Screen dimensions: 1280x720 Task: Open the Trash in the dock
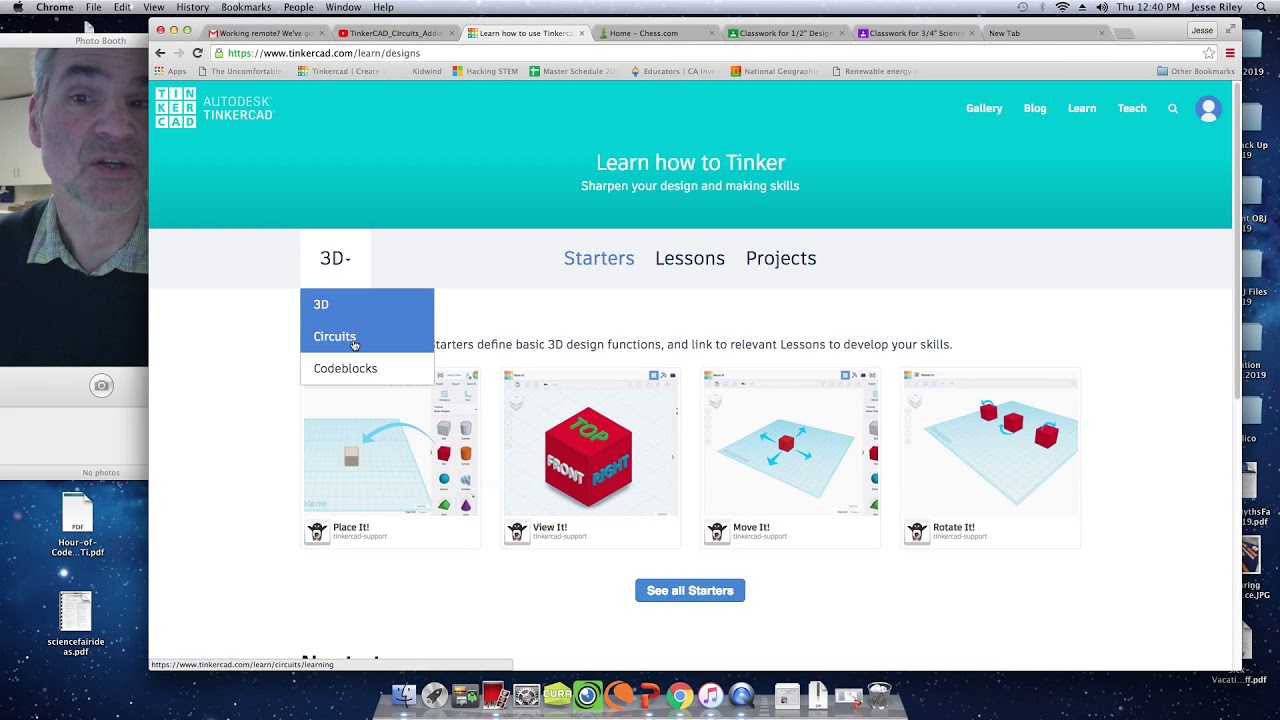[x=878, y=695]
